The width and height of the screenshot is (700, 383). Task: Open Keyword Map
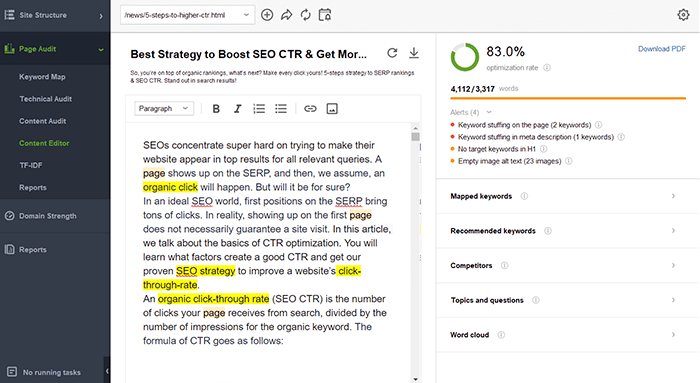click(42, 77)
